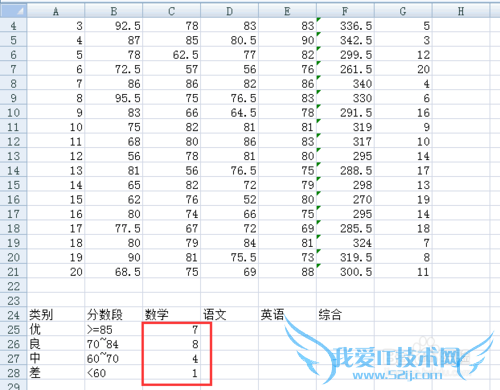Select 数学 count cell in row 28
The image size is (500, 390).
(171, 373)
